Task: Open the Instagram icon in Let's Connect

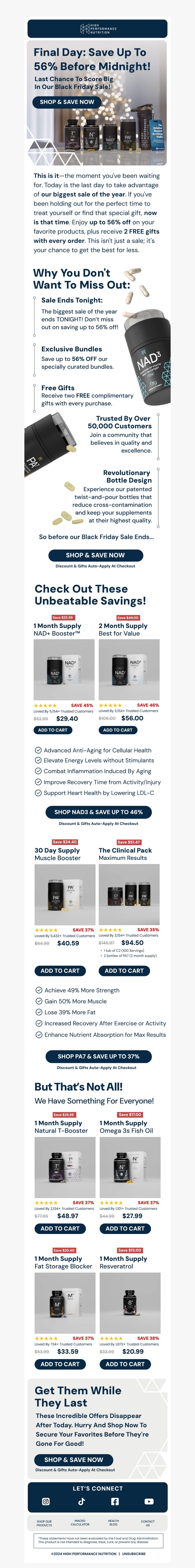Action: coord(46,1502)
